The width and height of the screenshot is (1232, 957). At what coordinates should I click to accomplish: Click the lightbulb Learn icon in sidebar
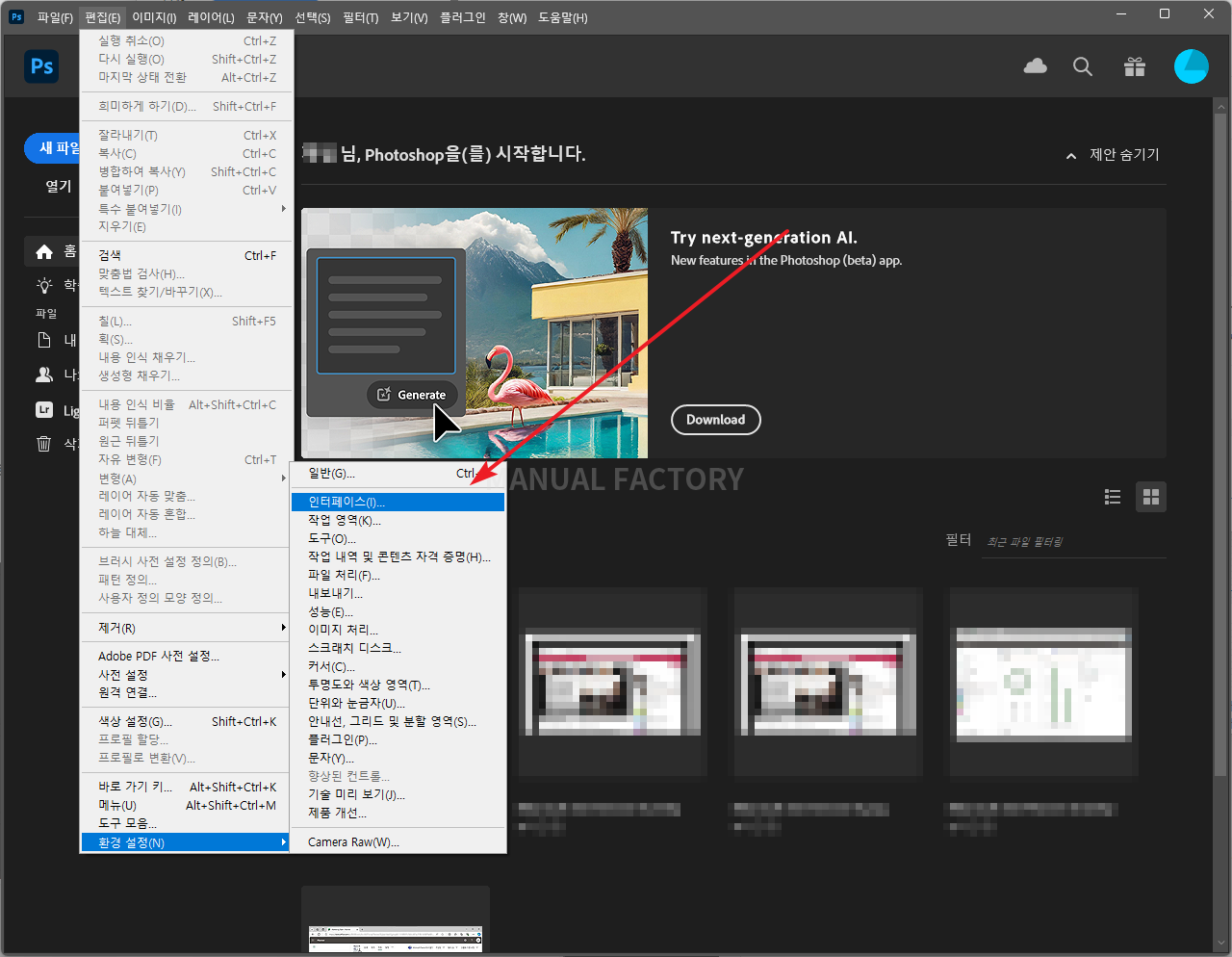point(44,285)
